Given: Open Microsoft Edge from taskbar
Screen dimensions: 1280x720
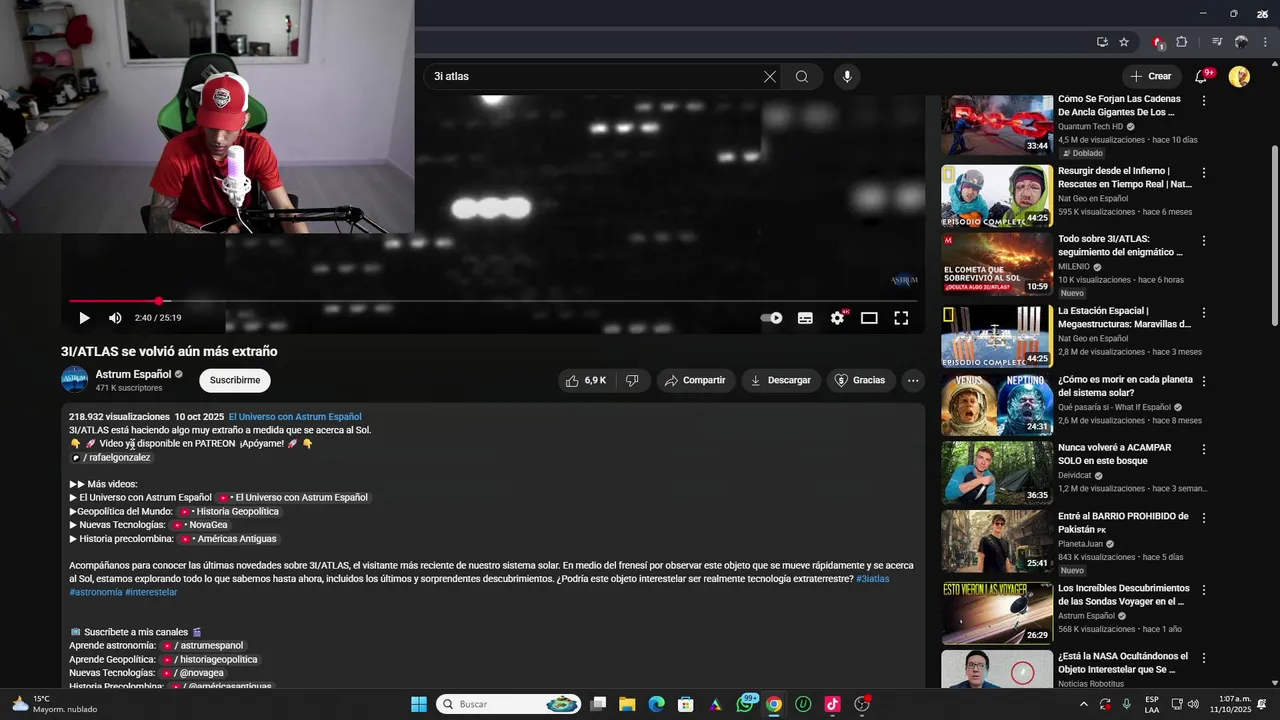Looking at the screenshot, I should [657, 704].
